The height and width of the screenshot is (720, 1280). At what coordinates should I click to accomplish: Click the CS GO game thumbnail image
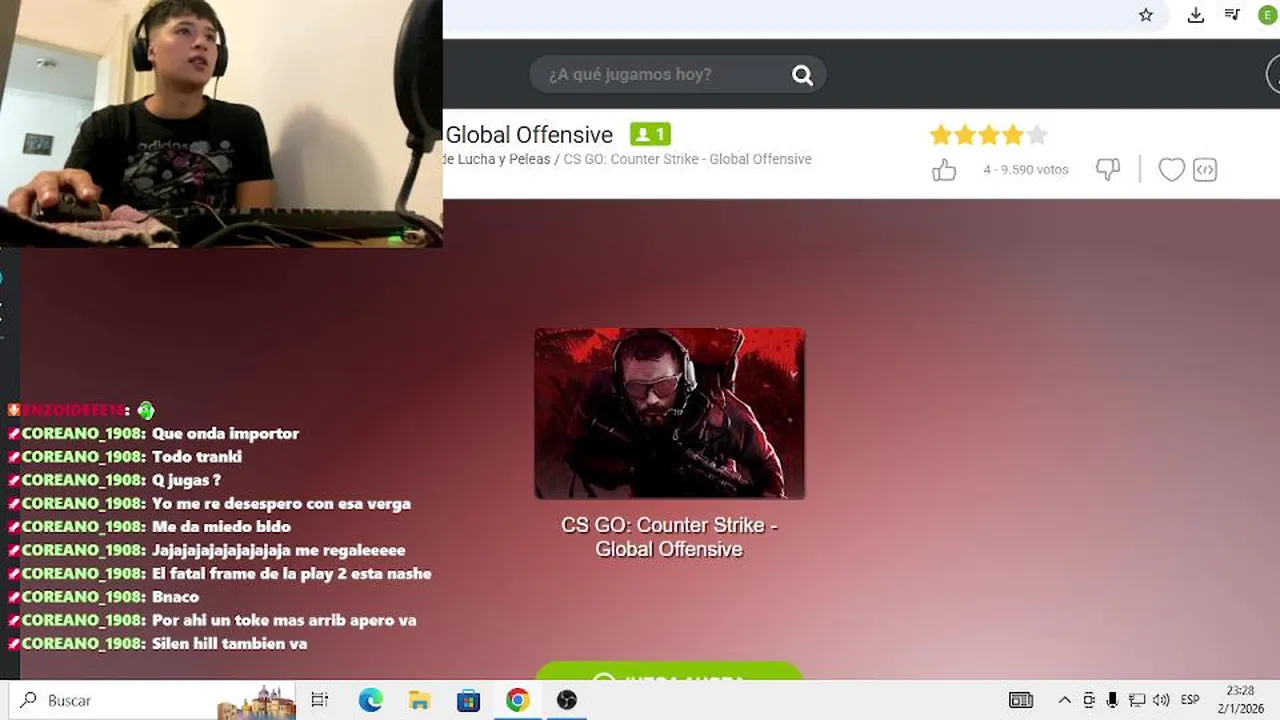pyautogui.click(x=669, y=413)
